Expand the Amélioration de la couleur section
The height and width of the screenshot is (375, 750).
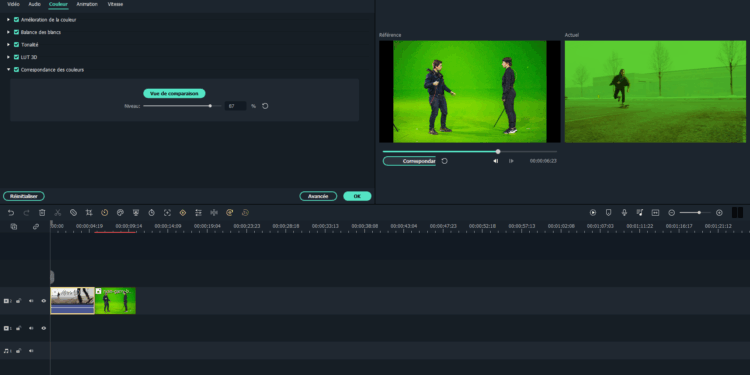point(8,20)
